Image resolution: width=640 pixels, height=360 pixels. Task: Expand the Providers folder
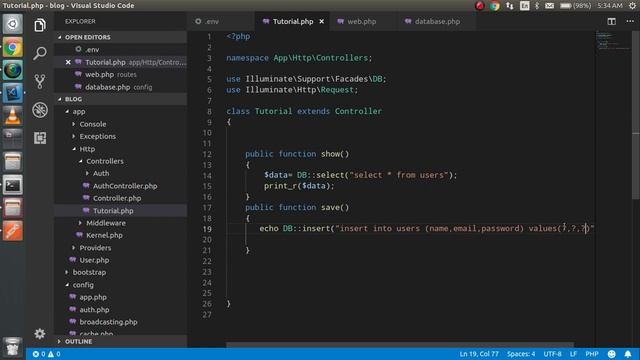[x=74, y=248]
